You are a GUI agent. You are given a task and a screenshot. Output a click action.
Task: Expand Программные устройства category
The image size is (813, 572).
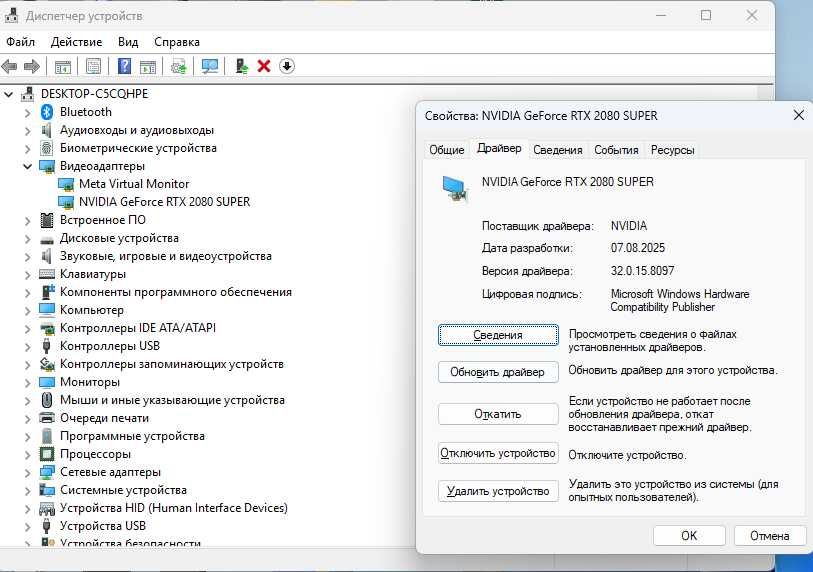point(27,437)
